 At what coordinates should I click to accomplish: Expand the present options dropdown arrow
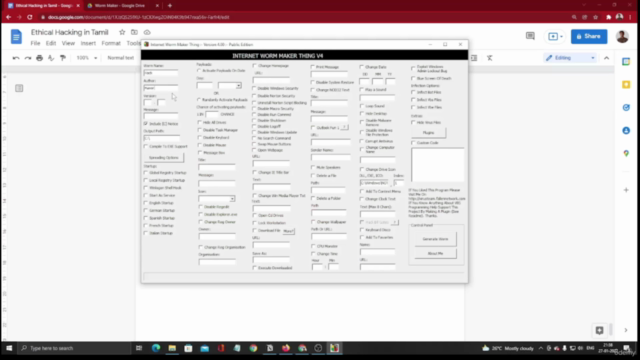(x=562, y=37)
